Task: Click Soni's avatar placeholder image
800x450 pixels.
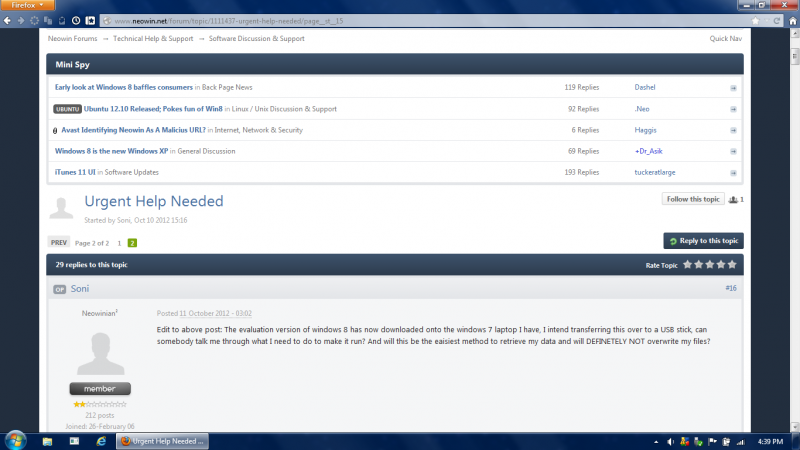Action: tap(101, 353)
